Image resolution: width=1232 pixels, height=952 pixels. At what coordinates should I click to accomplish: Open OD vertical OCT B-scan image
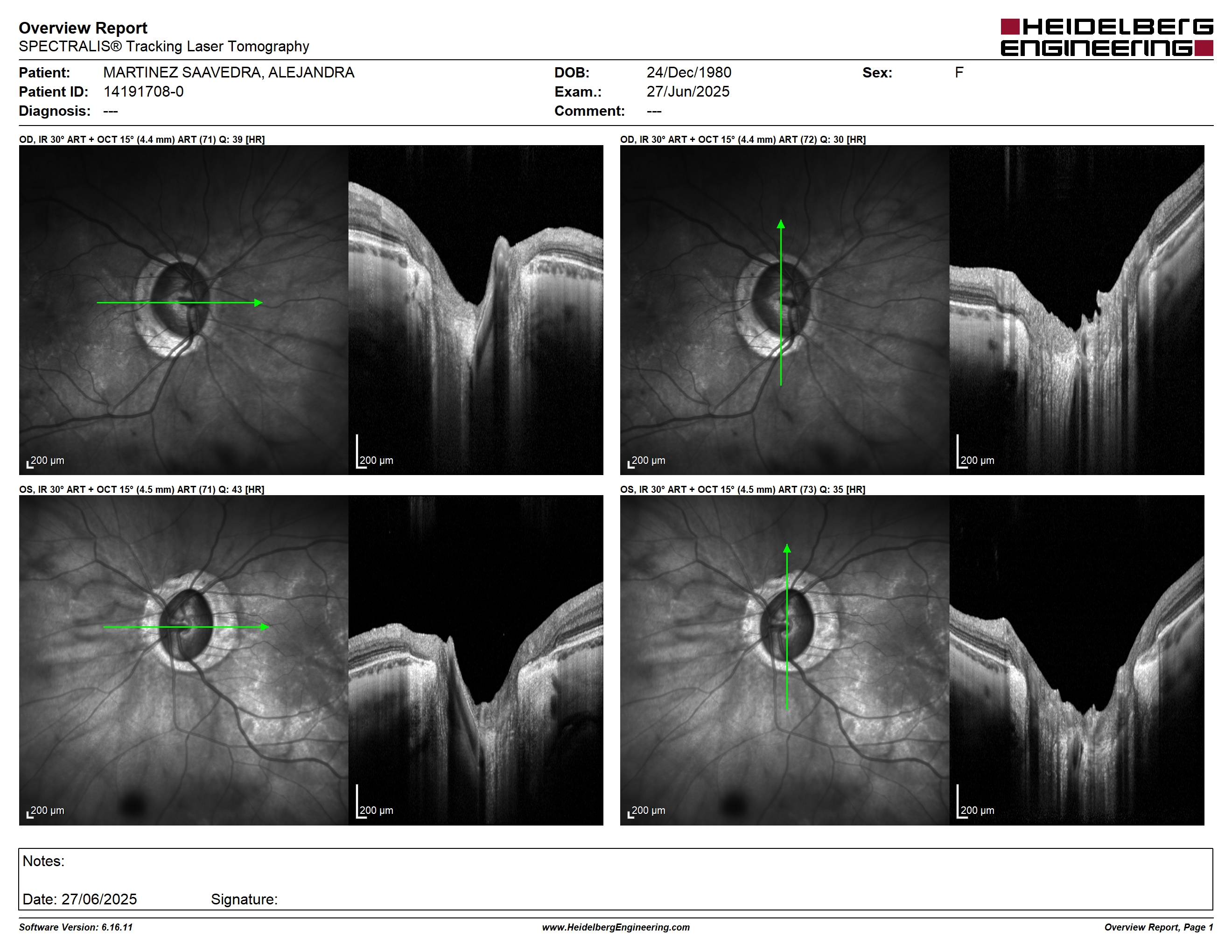1077,309
